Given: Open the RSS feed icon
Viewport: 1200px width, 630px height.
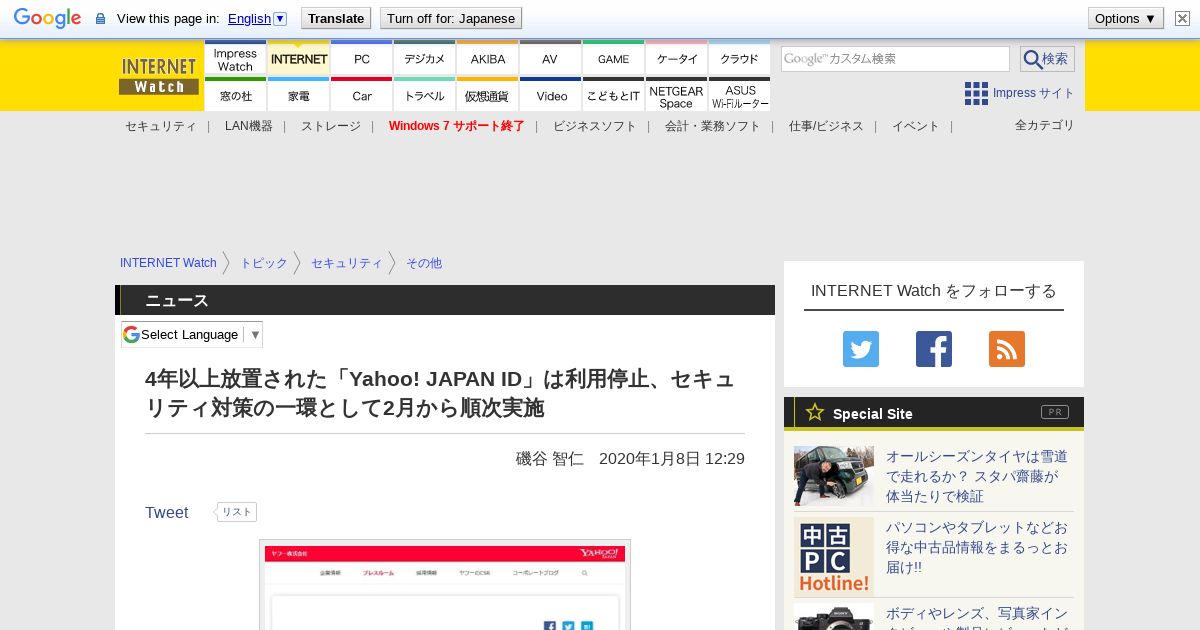Looking at the screenshot, I should pos(1007,349).
